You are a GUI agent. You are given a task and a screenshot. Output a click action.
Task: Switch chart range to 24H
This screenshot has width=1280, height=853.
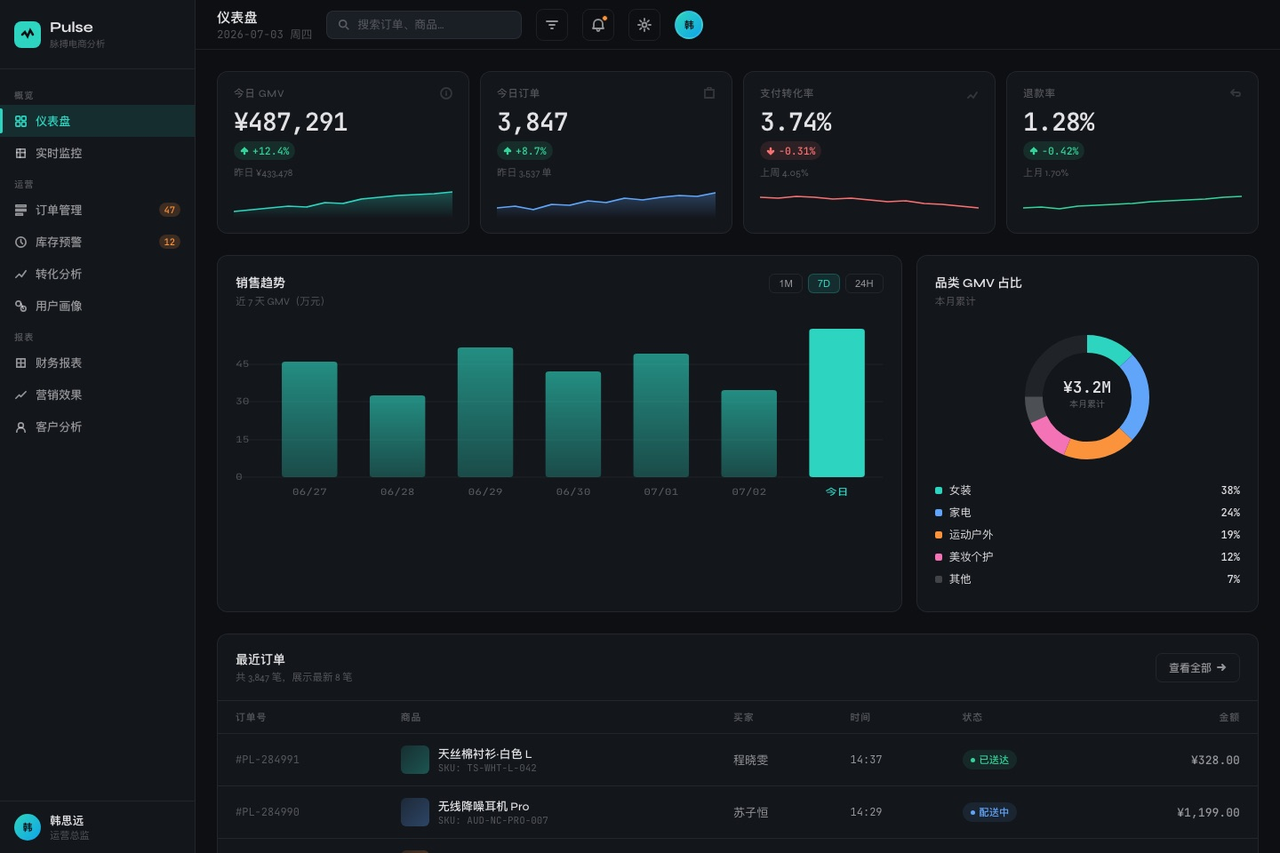pos(864,284)
